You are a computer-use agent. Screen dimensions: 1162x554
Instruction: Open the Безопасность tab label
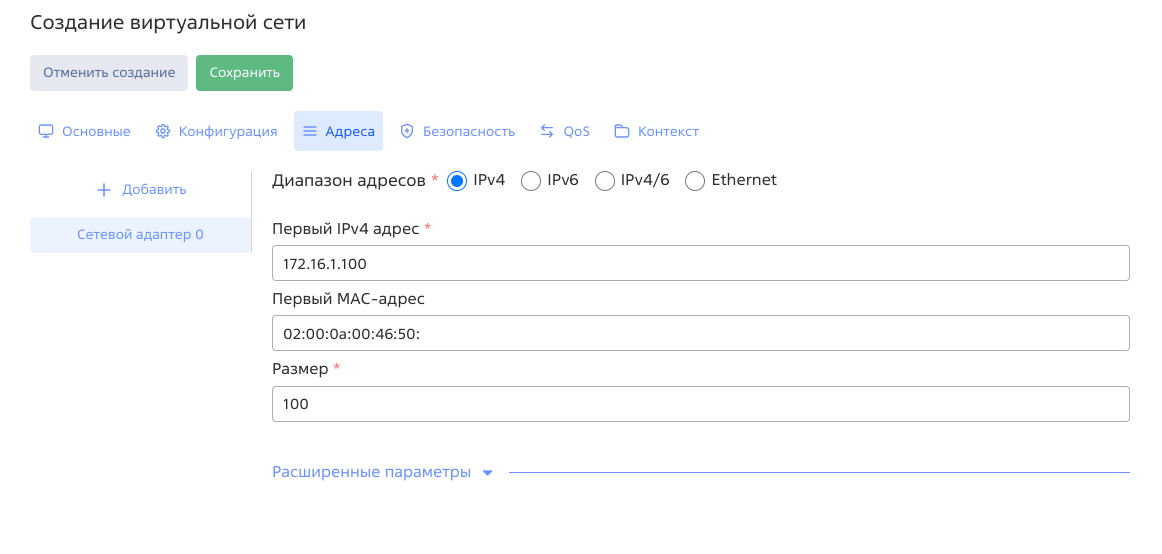click(469, 131)
